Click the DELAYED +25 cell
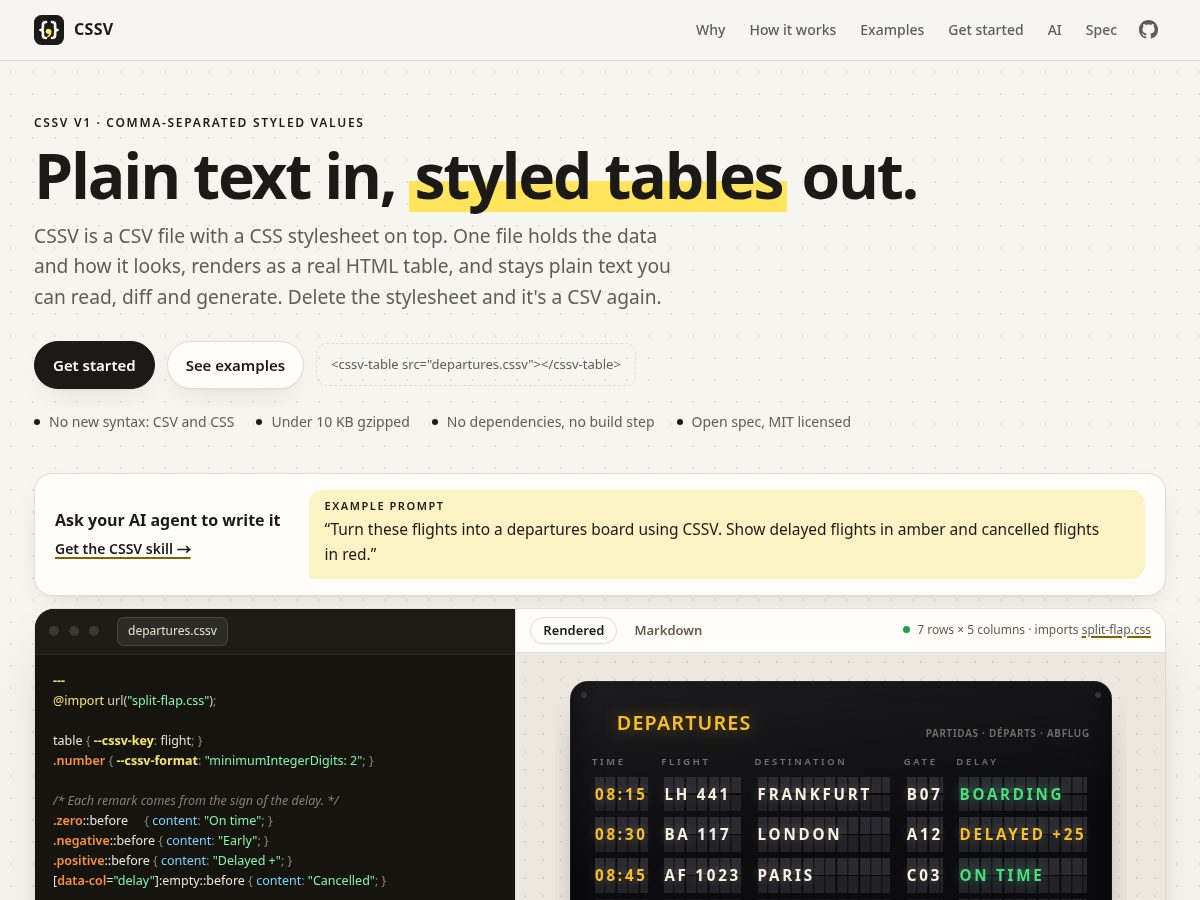 [1022, 834]
